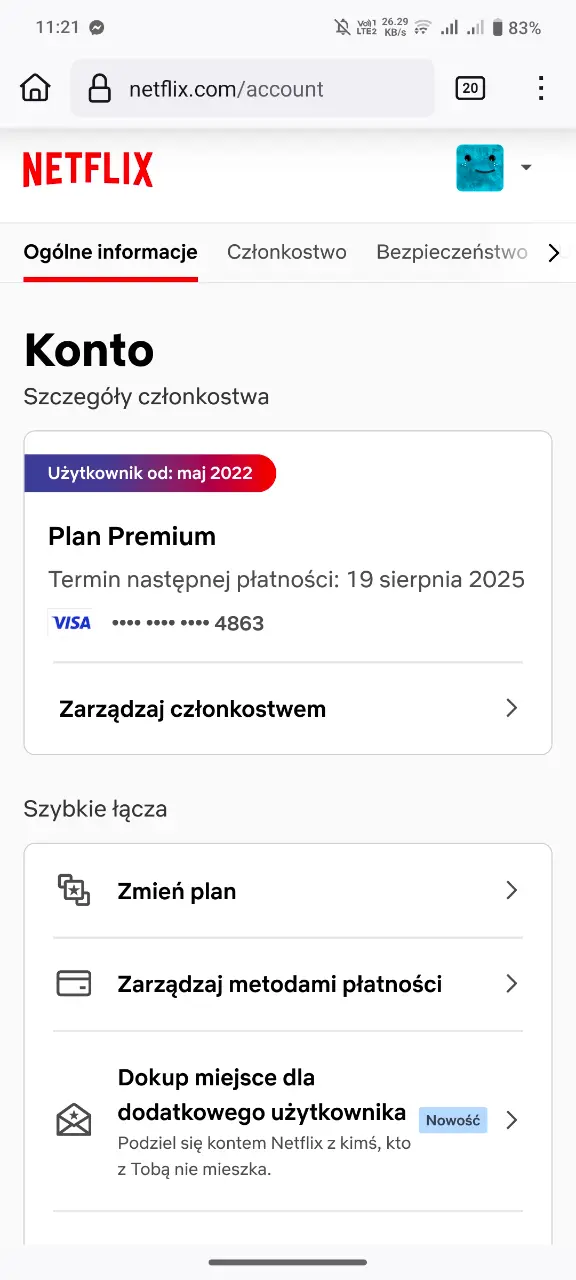Open the tab switcher showing 20 tabs

(470, 88)
